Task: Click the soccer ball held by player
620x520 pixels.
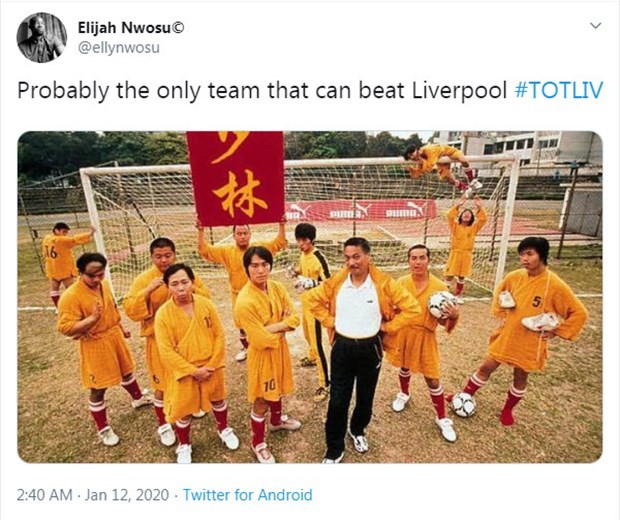Action: 441,304
